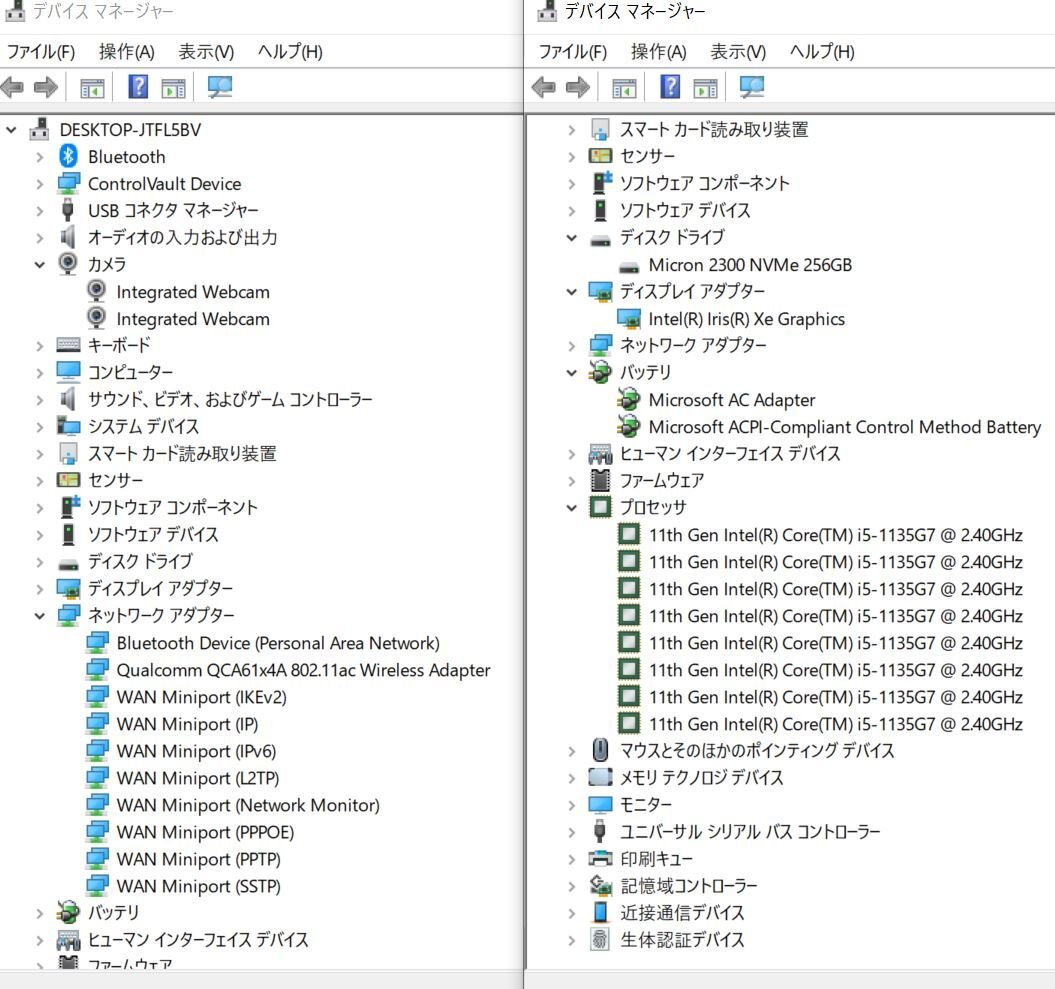Click Forward arrow in left Device Manager toolbar

[x=46, y=87]
